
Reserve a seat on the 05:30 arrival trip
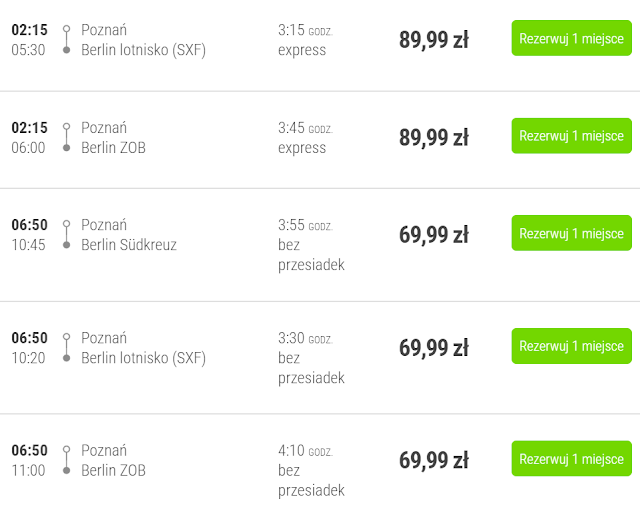571,38
